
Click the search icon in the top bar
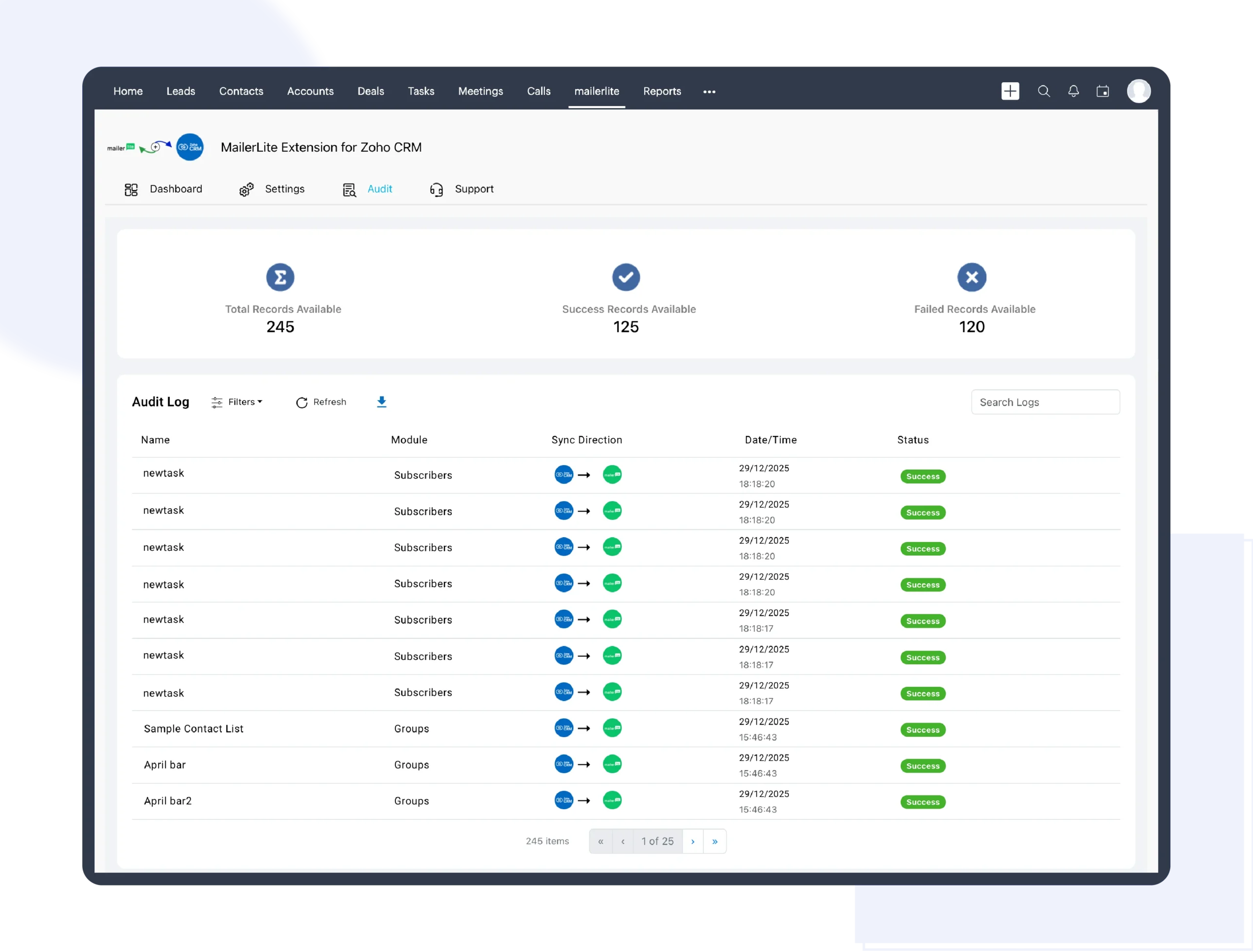[x=1044, y=91]
